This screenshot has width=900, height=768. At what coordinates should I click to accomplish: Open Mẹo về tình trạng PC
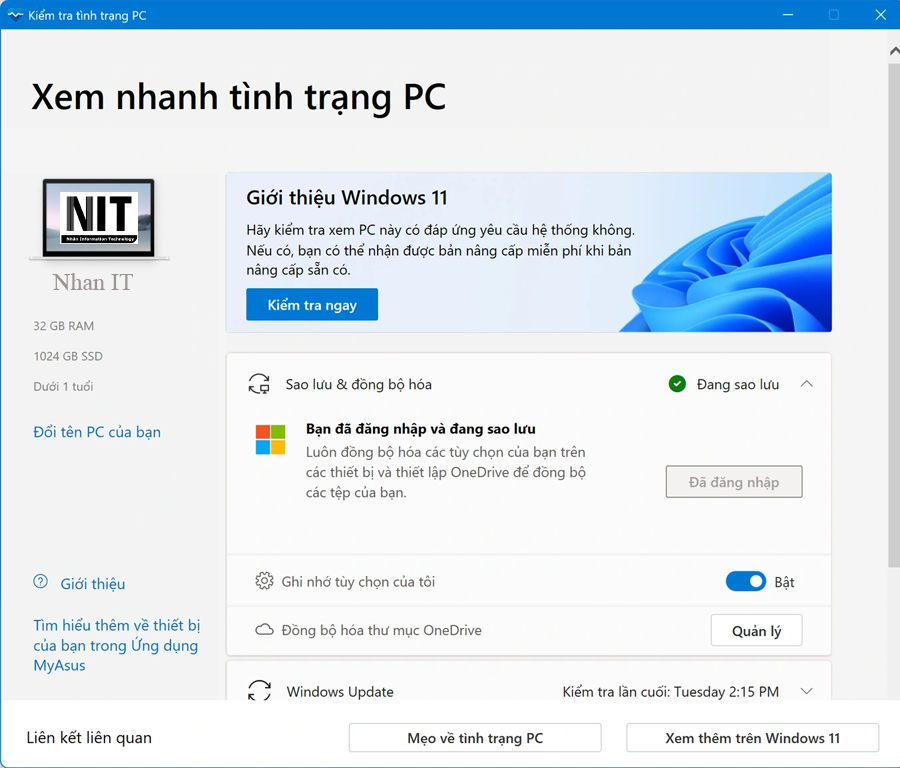click(475, 738)
